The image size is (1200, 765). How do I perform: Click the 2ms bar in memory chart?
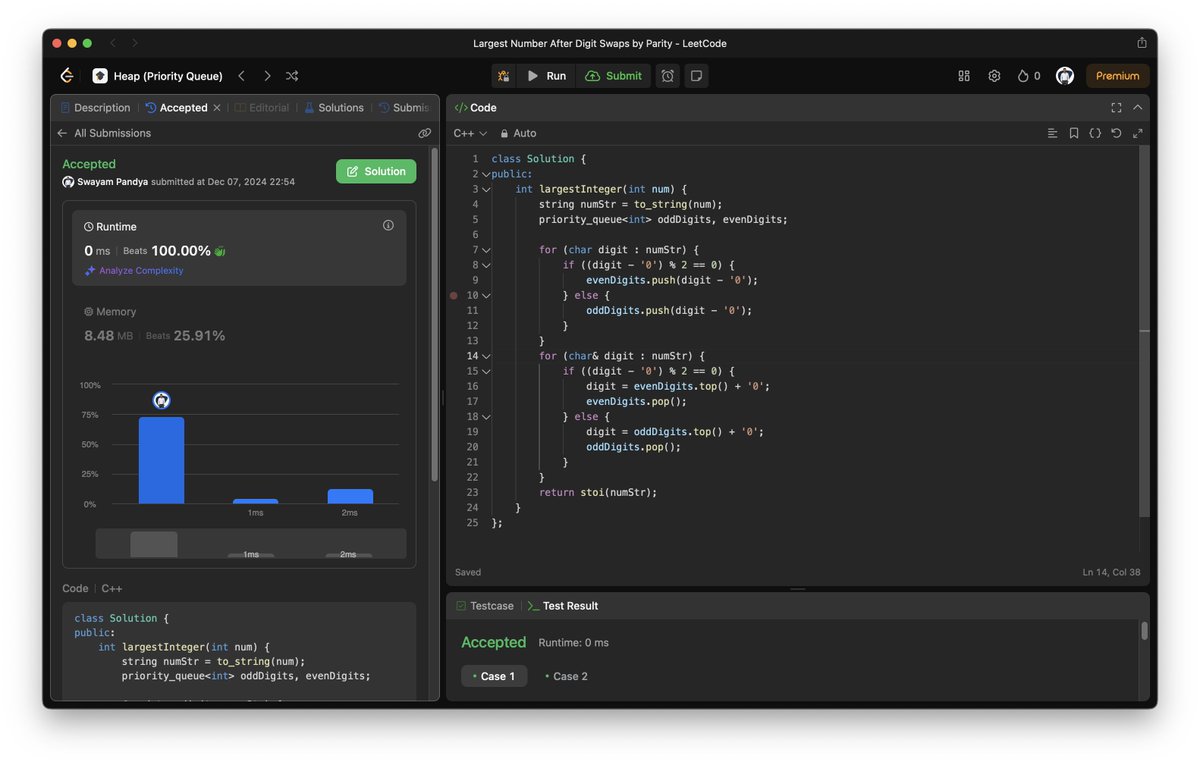point(350,496)
